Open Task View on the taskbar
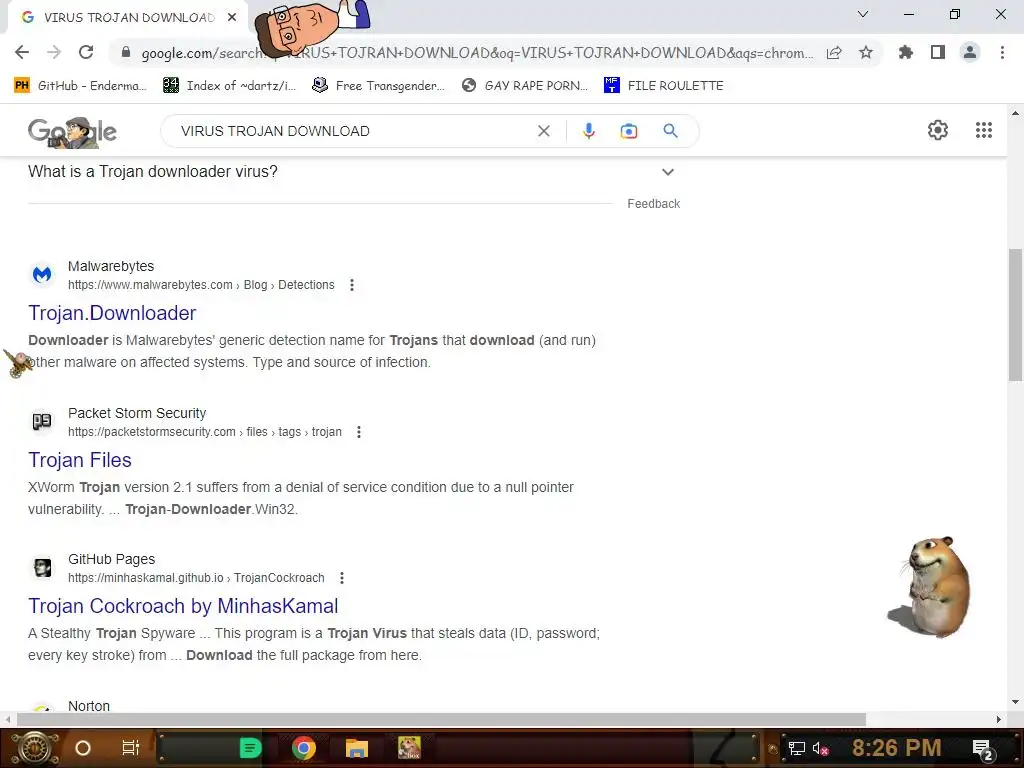This screenshot has height=768, width=1024. click(x=131, y=748)
